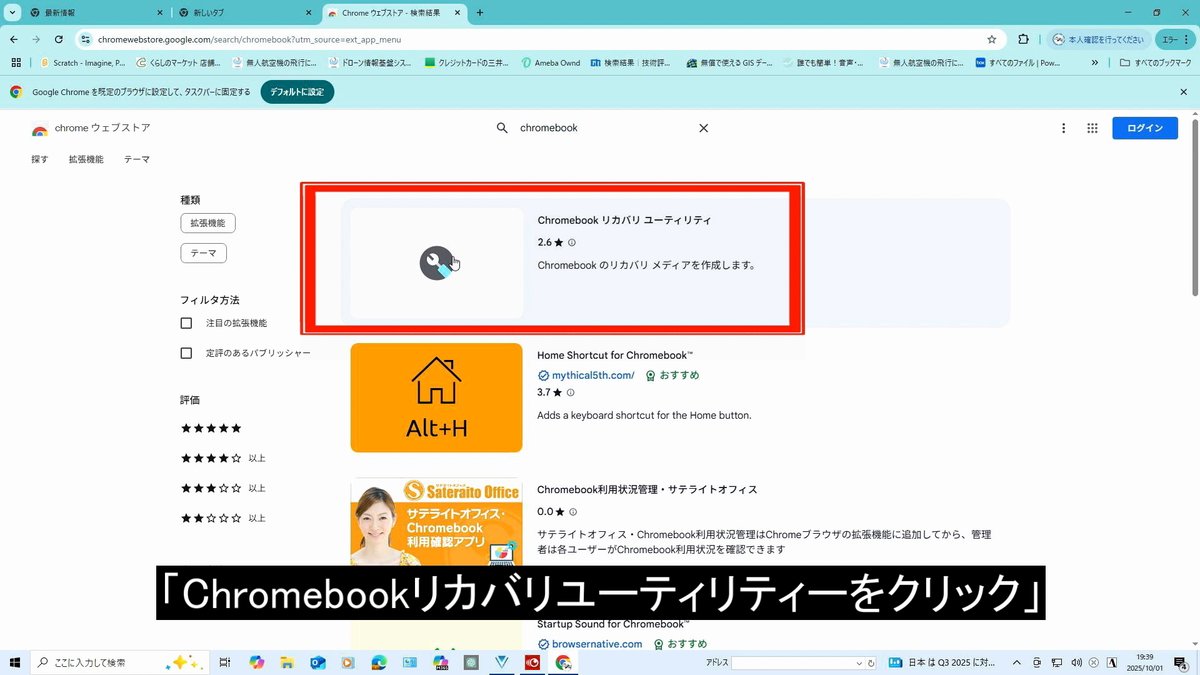Reload the current page with the refresh icon
This screenshot has width=1200, height=675.
59,39
